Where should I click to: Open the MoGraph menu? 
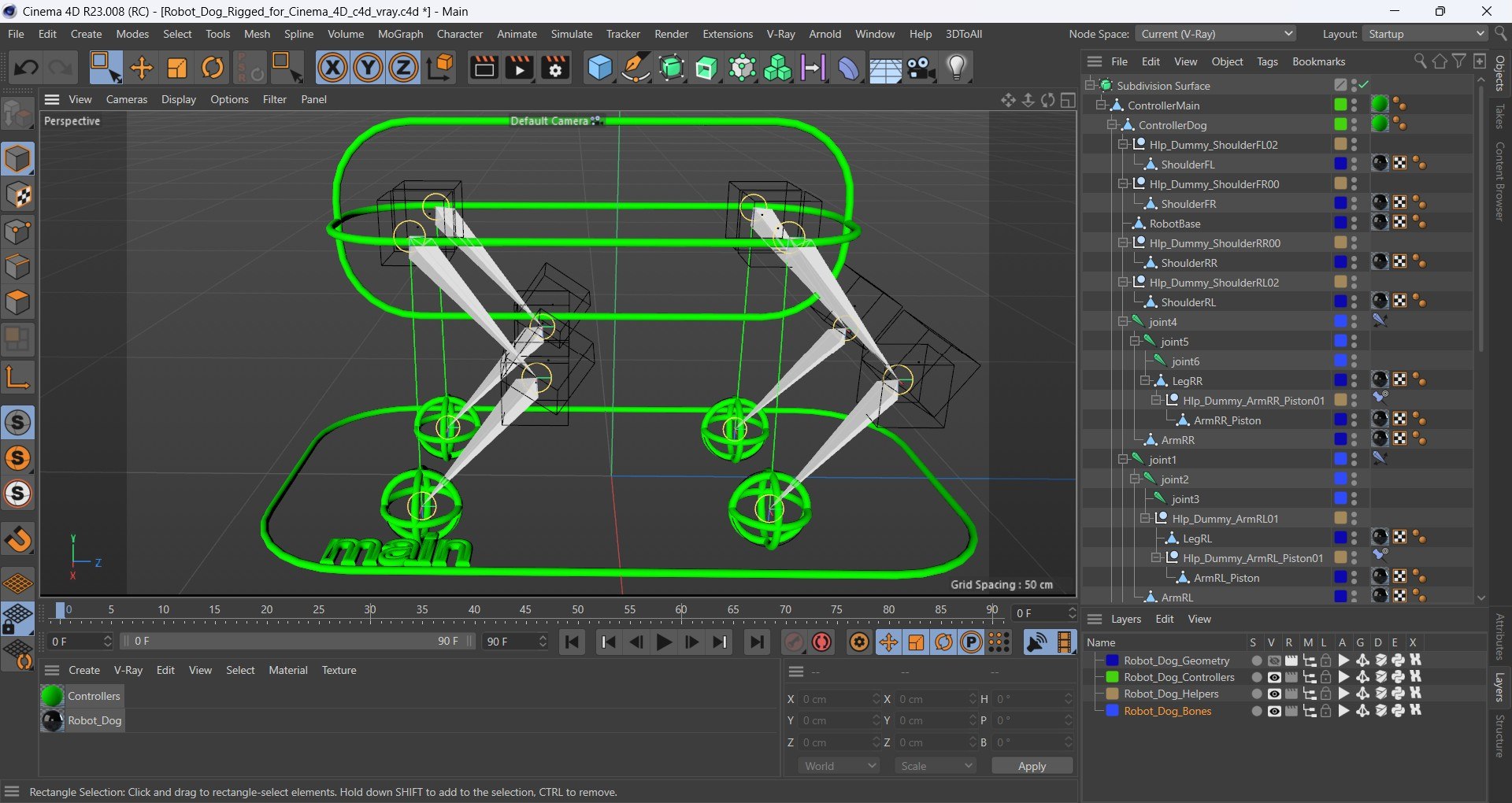[x=400, y=34]
